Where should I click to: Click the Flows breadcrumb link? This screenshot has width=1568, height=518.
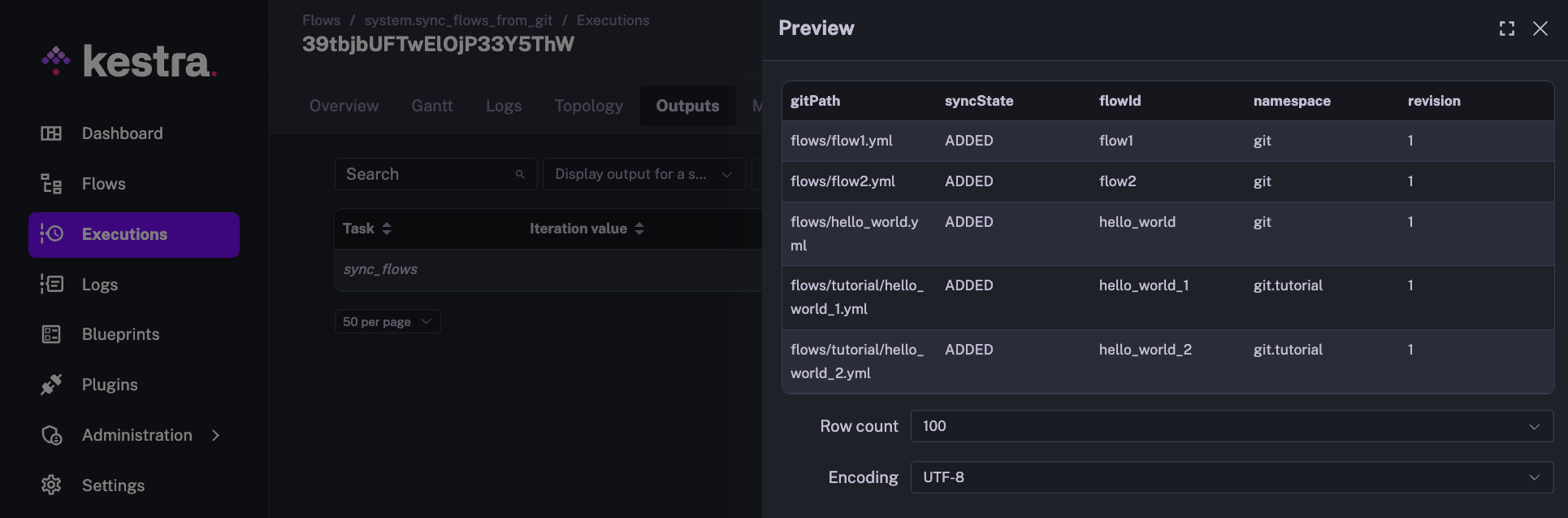(x=321, y=20)
